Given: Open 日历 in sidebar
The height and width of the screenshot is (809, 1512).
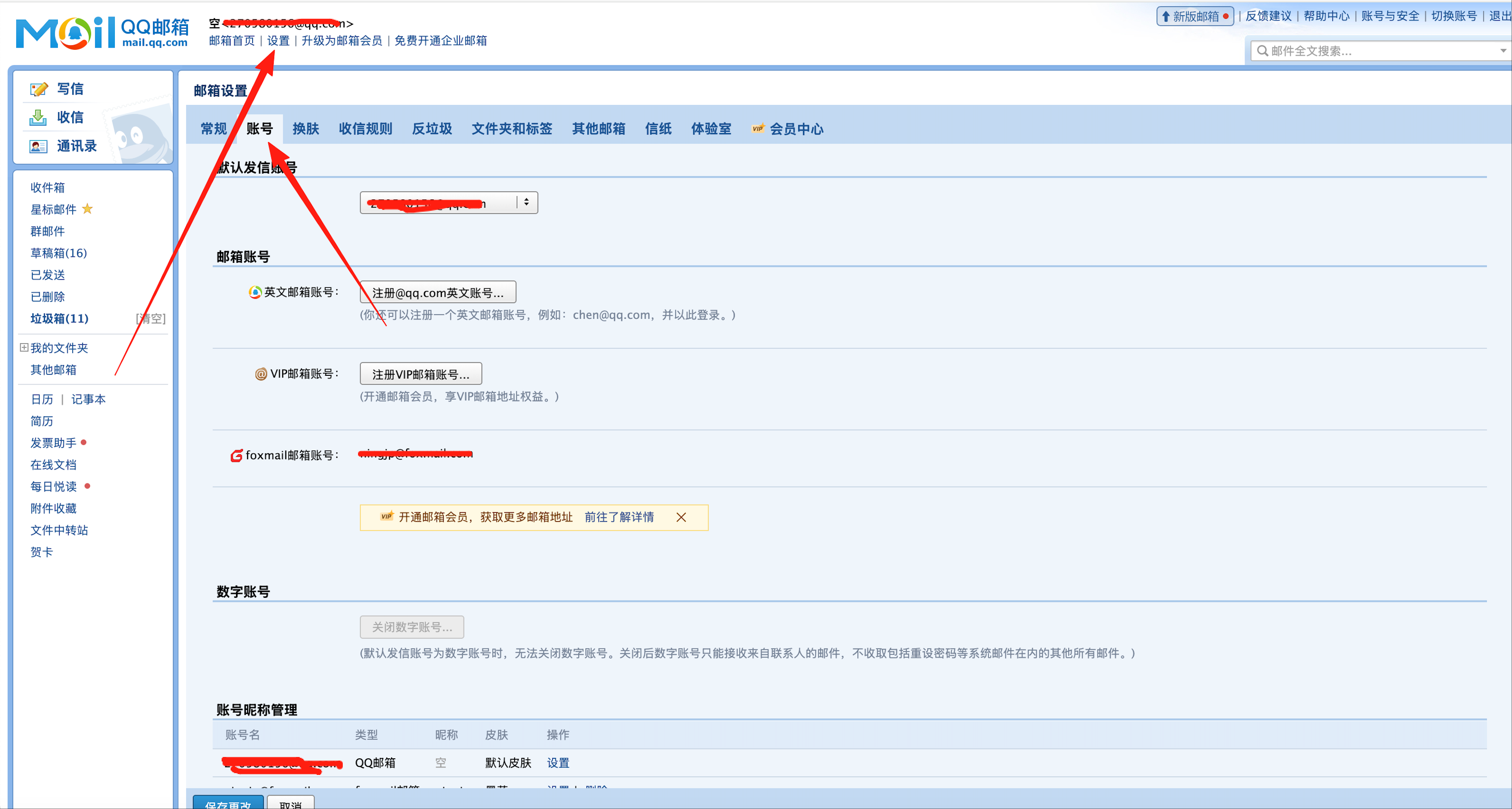Looking at the screenshot, I should 42,399.
